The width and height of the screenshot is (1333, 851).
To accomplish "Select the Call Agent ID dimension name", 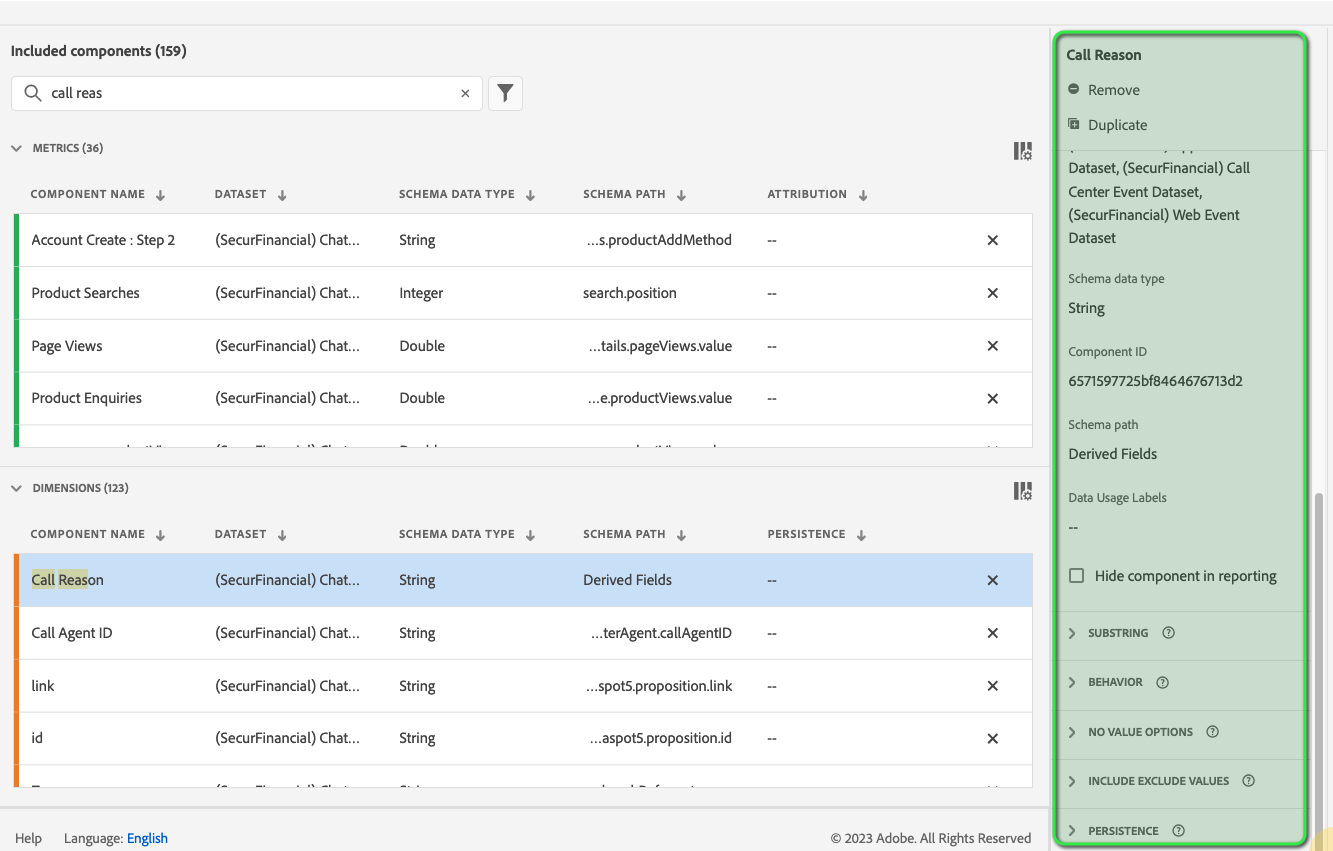I will pyautogui.click(x=72, y=633).
